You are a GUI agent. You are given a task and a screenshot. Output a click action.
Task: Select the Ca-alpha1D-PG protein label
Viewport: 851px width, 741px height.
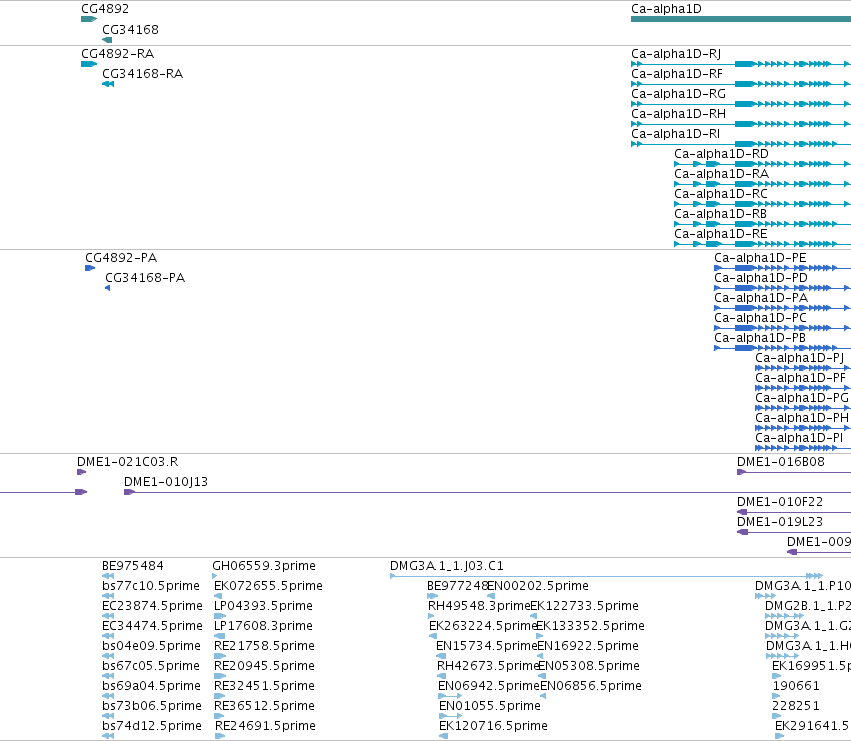pos(802,398)
